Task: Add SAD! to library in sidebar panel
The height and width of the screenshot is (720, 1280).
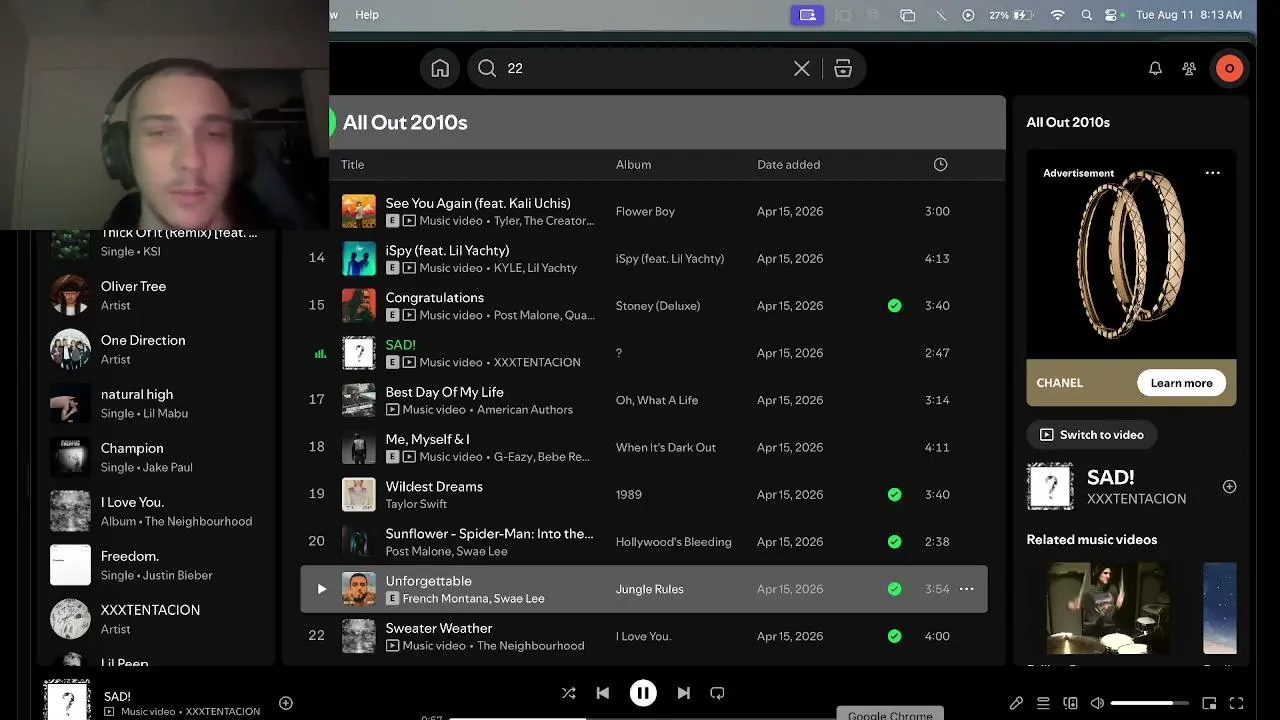Action: pos(1229,487)
